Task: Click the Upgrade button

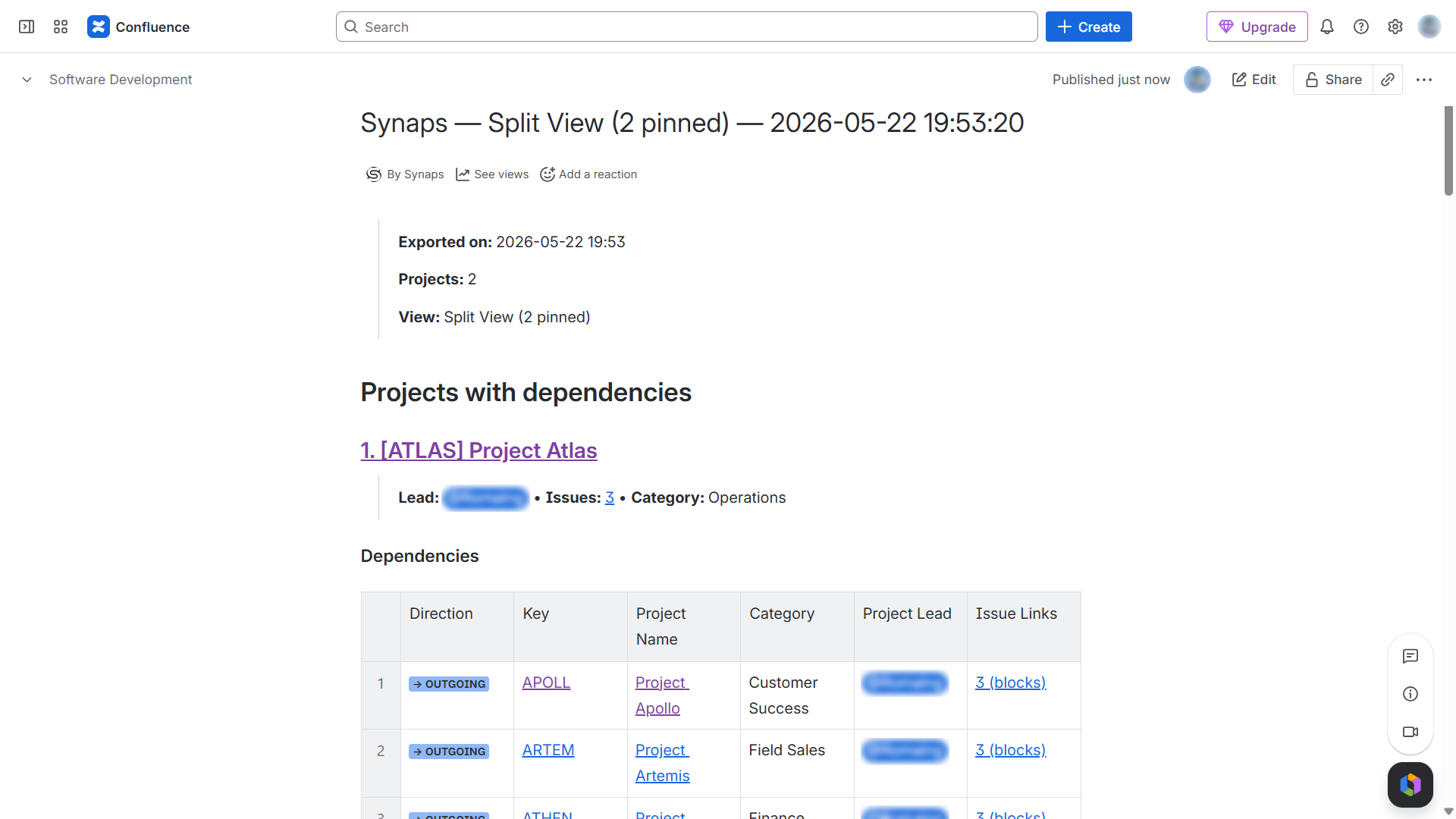Action: pyautogui.click(x=1257, y=27)
